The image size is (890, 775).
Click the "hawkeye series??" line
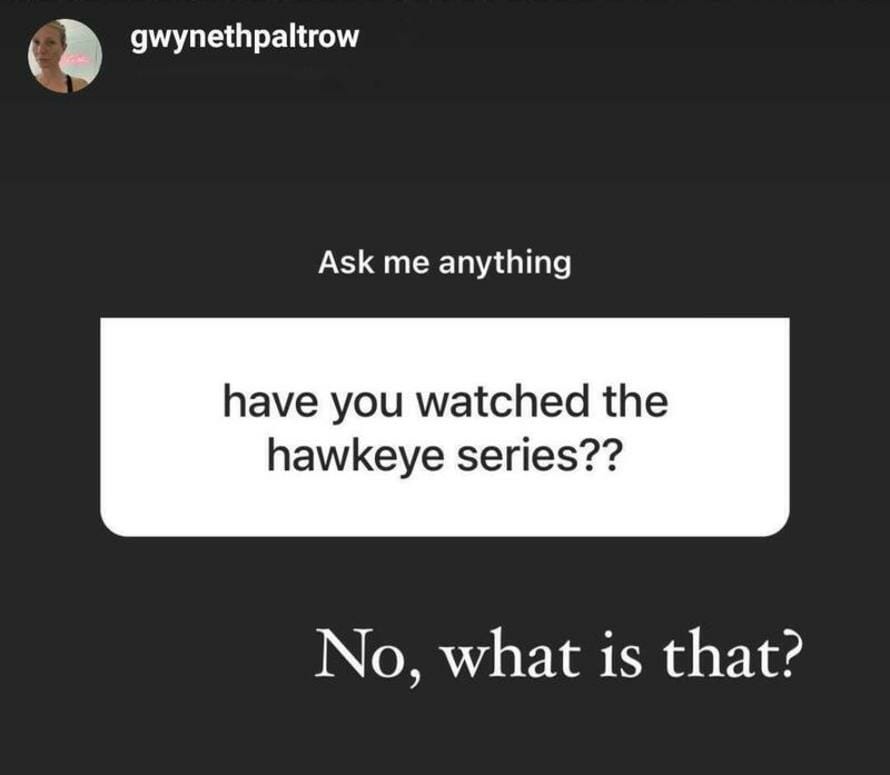tap(445, 456)
